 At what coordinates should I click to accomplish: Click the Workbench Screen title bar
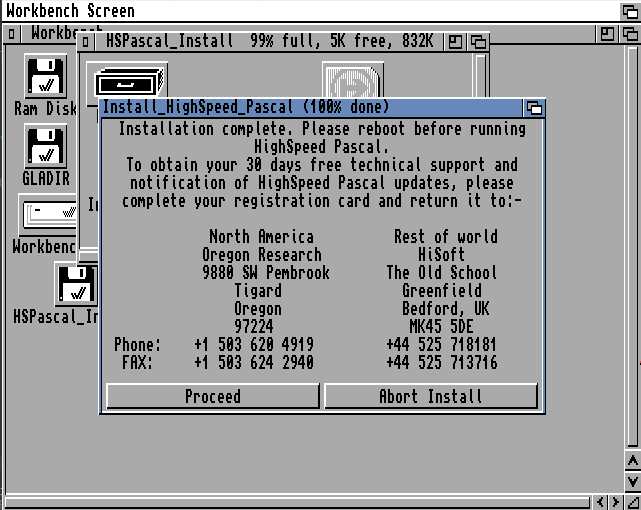[311, 11]
